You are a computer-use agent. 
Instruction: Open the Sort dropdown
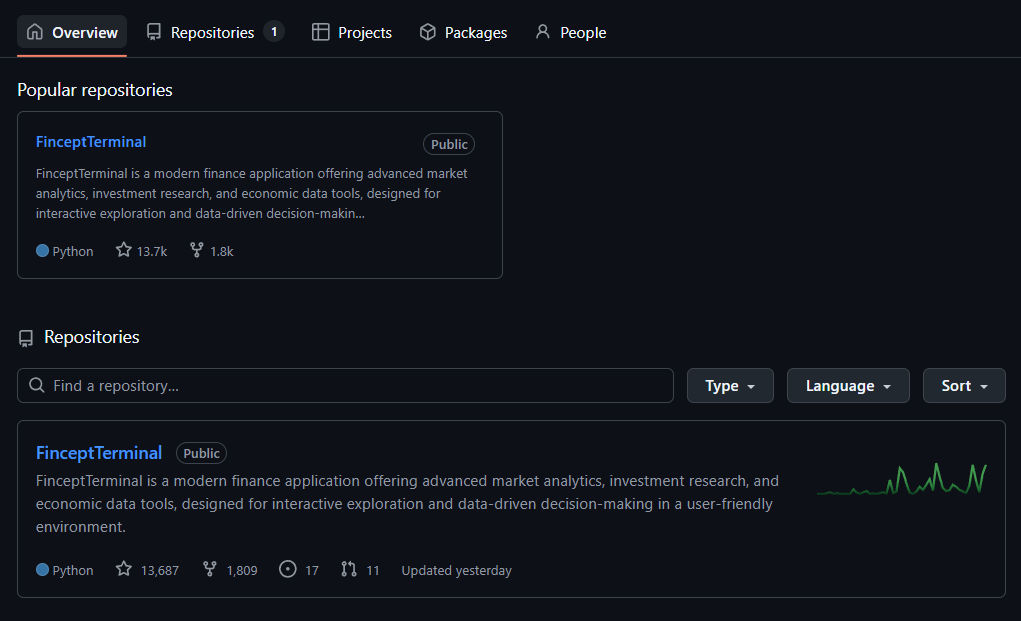click(964, 385)
